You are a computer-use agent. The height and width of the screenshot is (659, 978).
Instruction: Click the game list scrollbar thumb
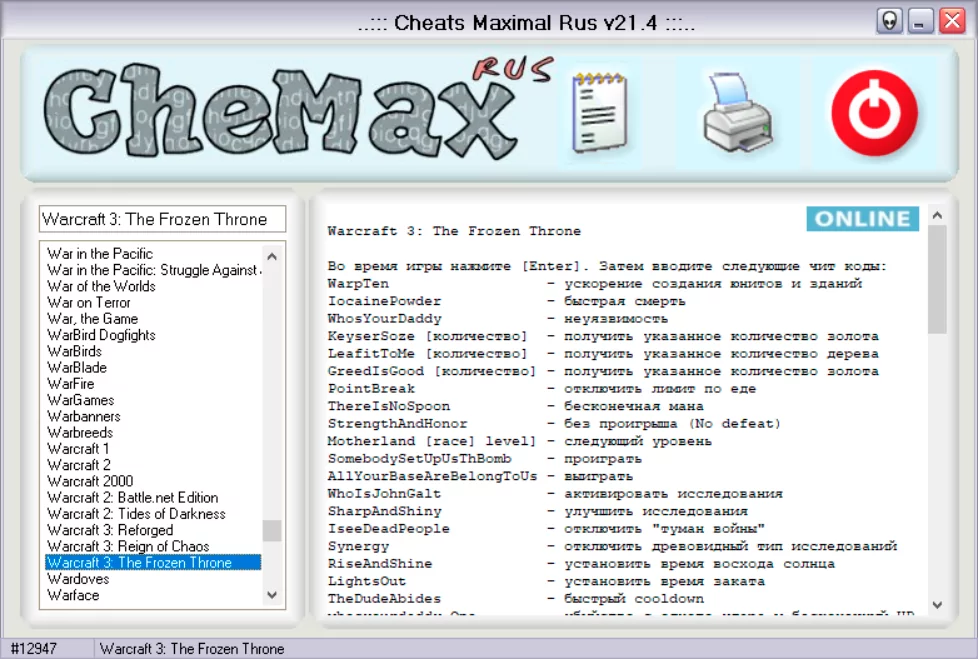click(272, 531)
